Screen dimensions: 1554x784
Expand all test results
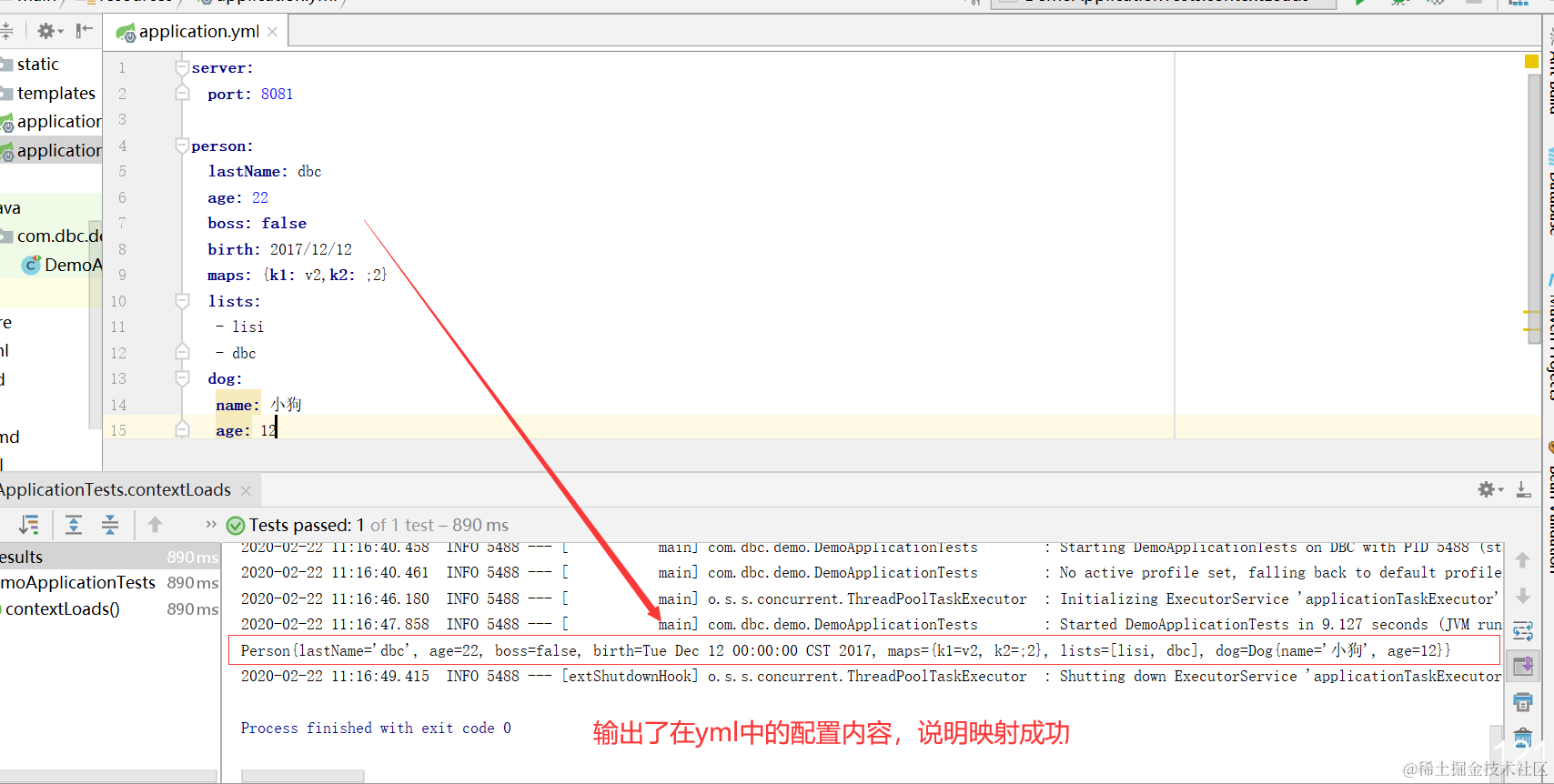tap(74, 525)
